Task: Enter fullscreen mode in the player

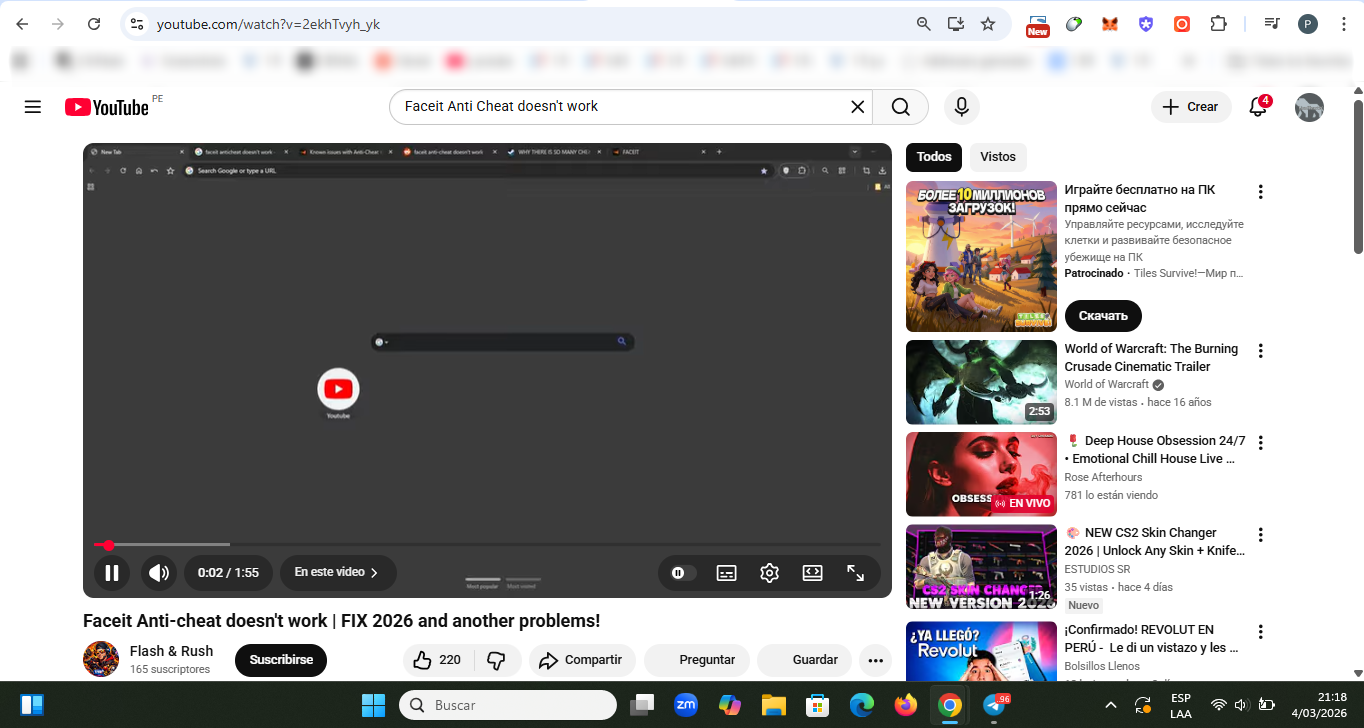Action: point(856,573)
